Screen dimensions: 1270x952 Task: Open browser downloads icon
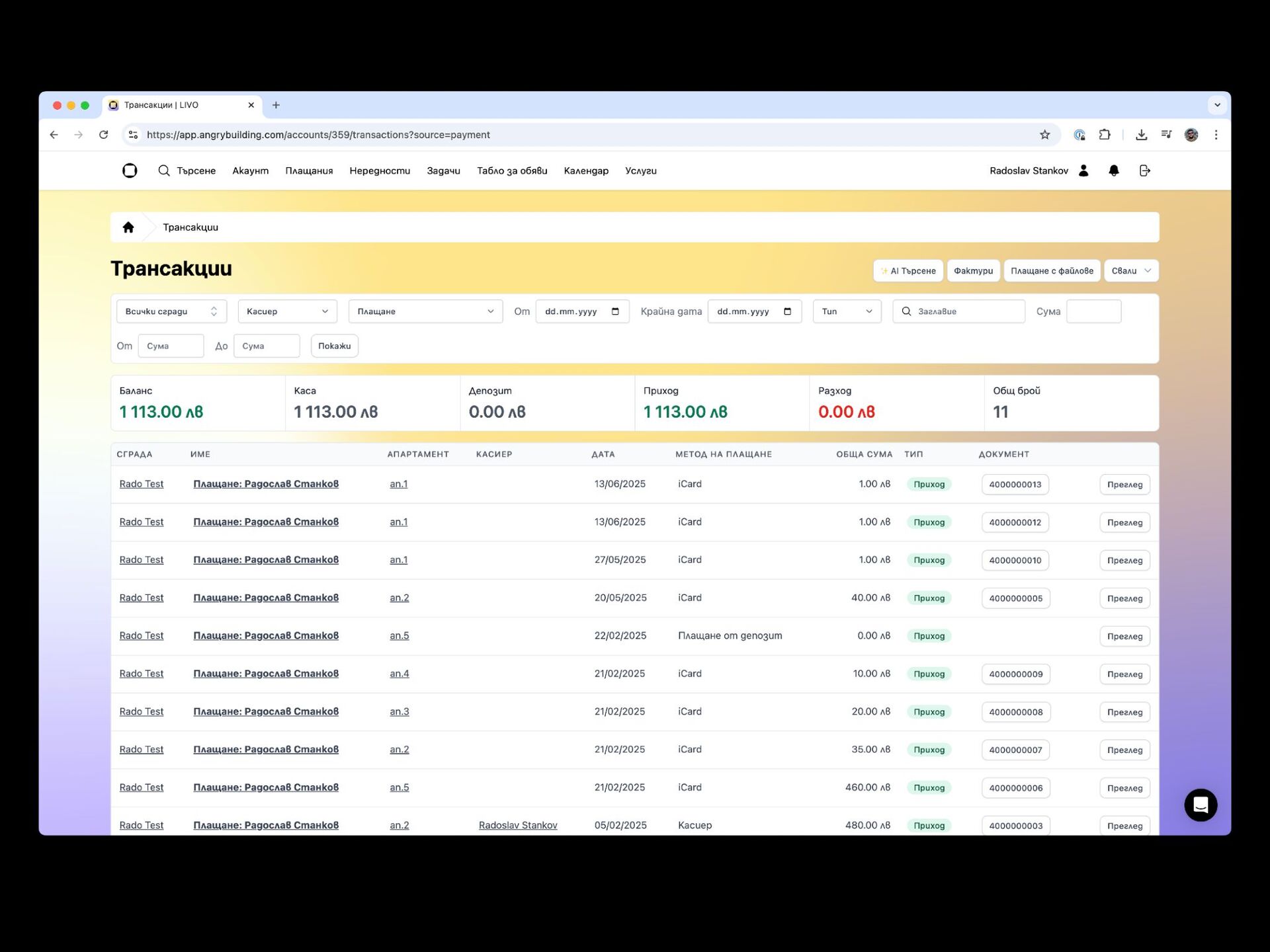tap(1142, 135)
